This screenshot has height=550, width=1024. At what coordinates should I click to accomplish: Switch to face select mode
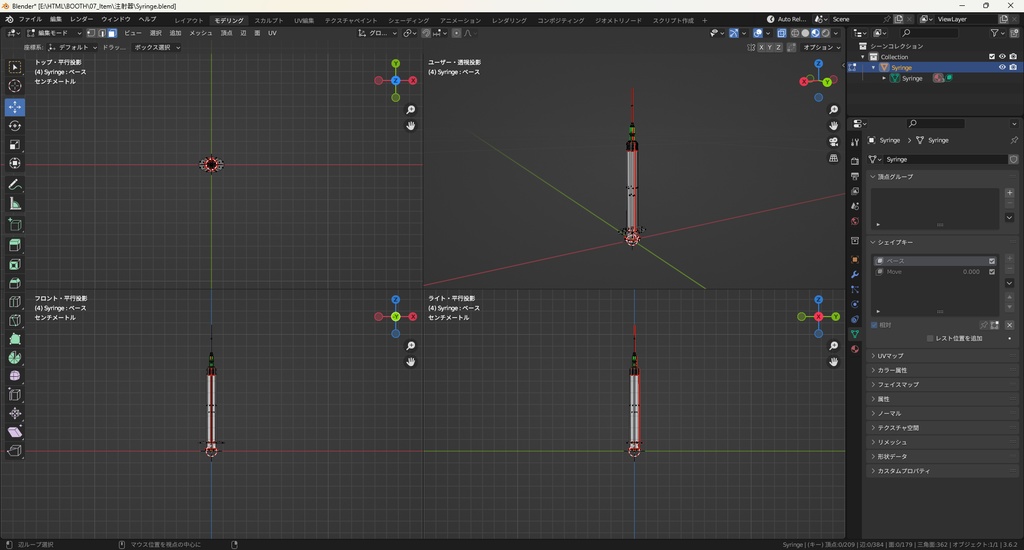point(111,33)
